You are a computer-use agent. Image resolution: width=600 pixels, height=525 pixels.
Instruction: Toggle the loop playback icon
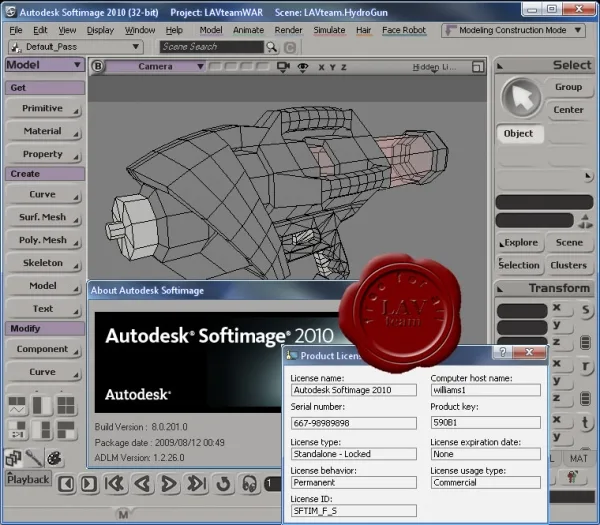pos(223,484)
